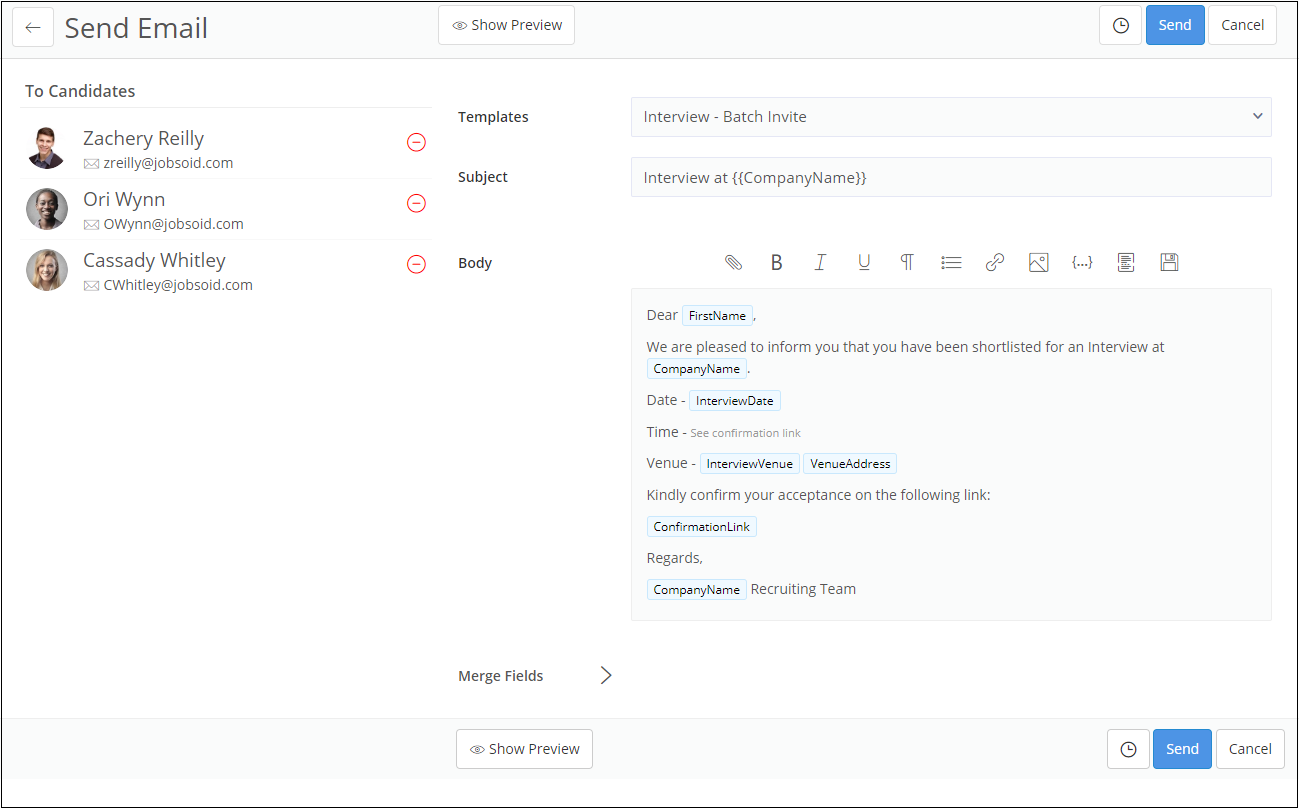Insert a hyperlink in the body
1299x809 pixels.
coord(994,262)
